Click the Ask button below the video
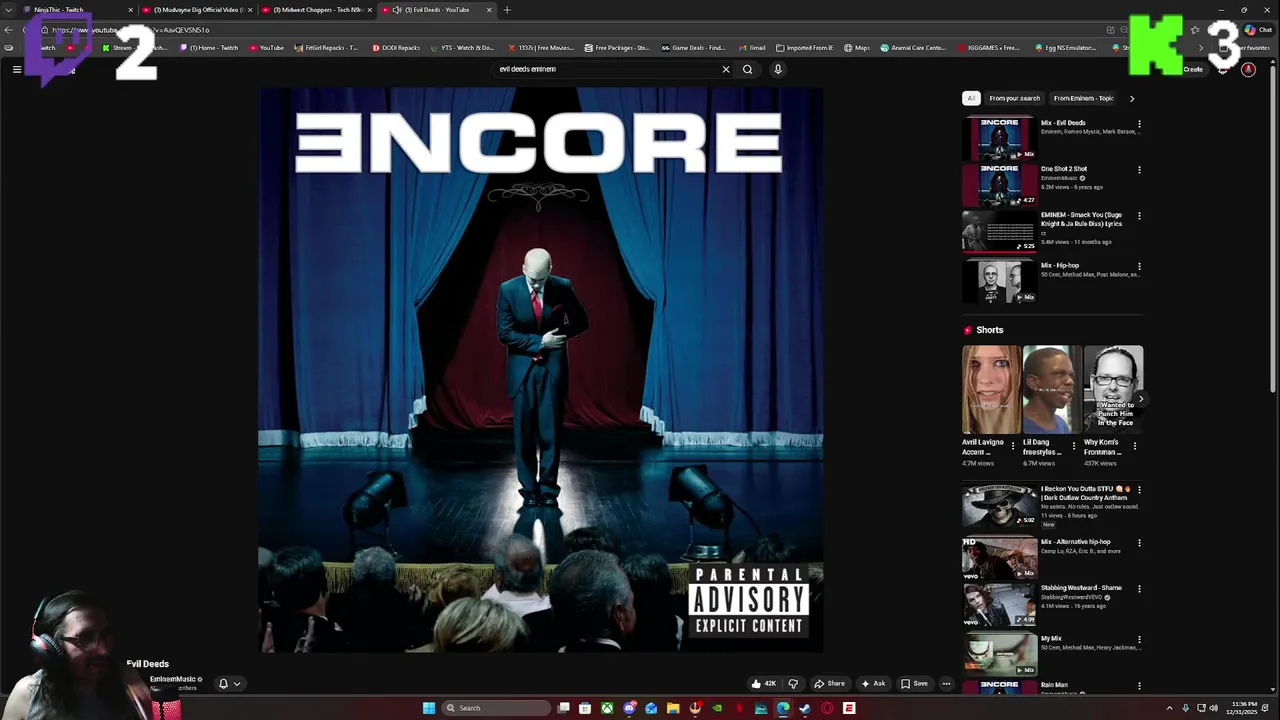1280x720 pixels. coord(873,684)
